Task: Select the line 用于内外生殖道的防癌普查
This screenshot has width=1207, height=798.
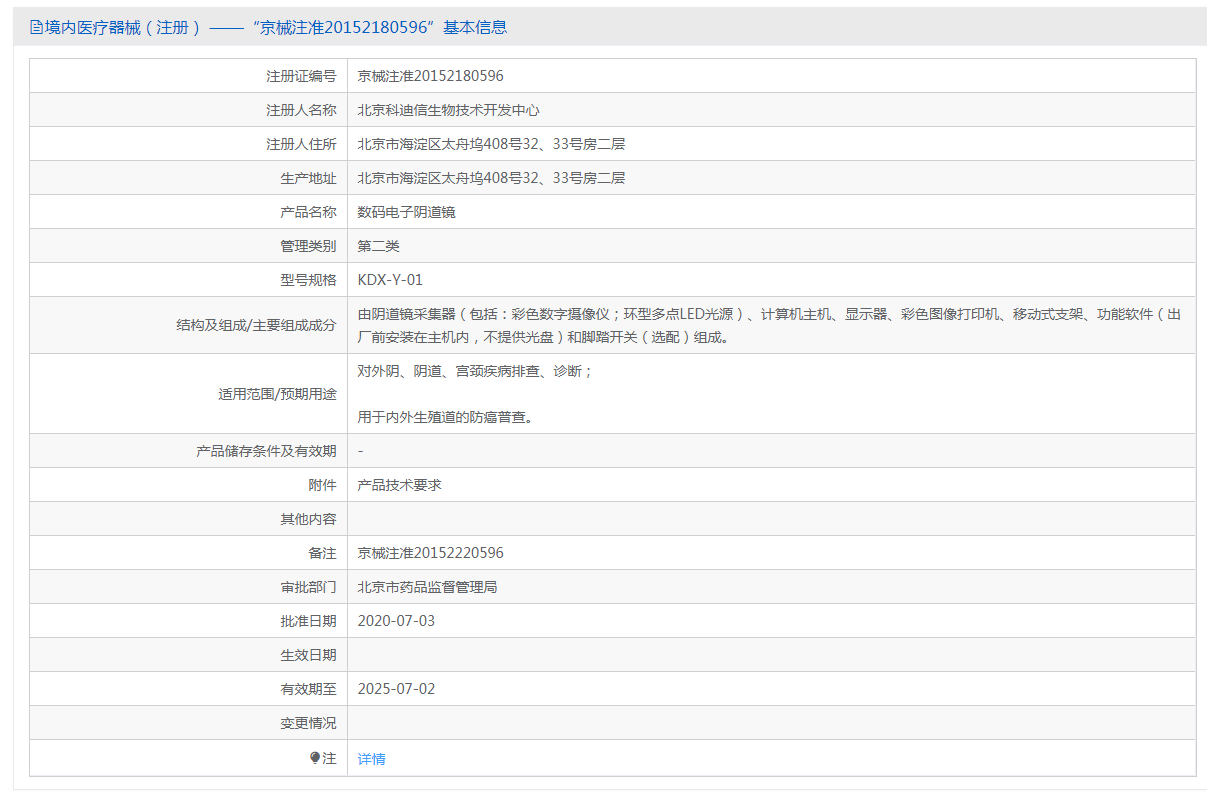Action: click(445, 417)
